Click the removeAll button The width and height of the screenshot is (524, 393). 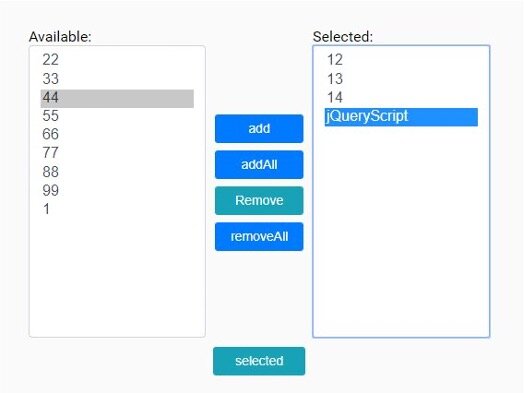pyautogui.click(x=259, y=237)
